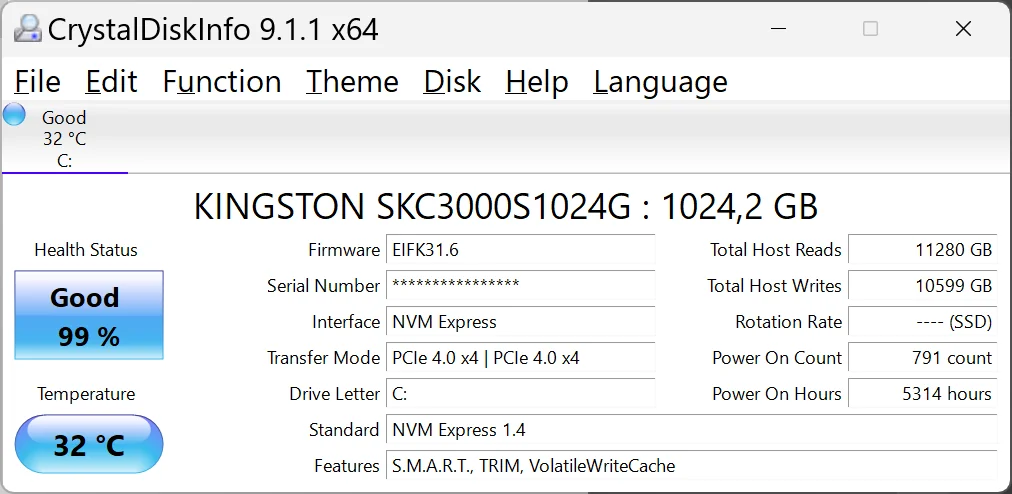
Task: Open the File menu
Action: [37, 82]
